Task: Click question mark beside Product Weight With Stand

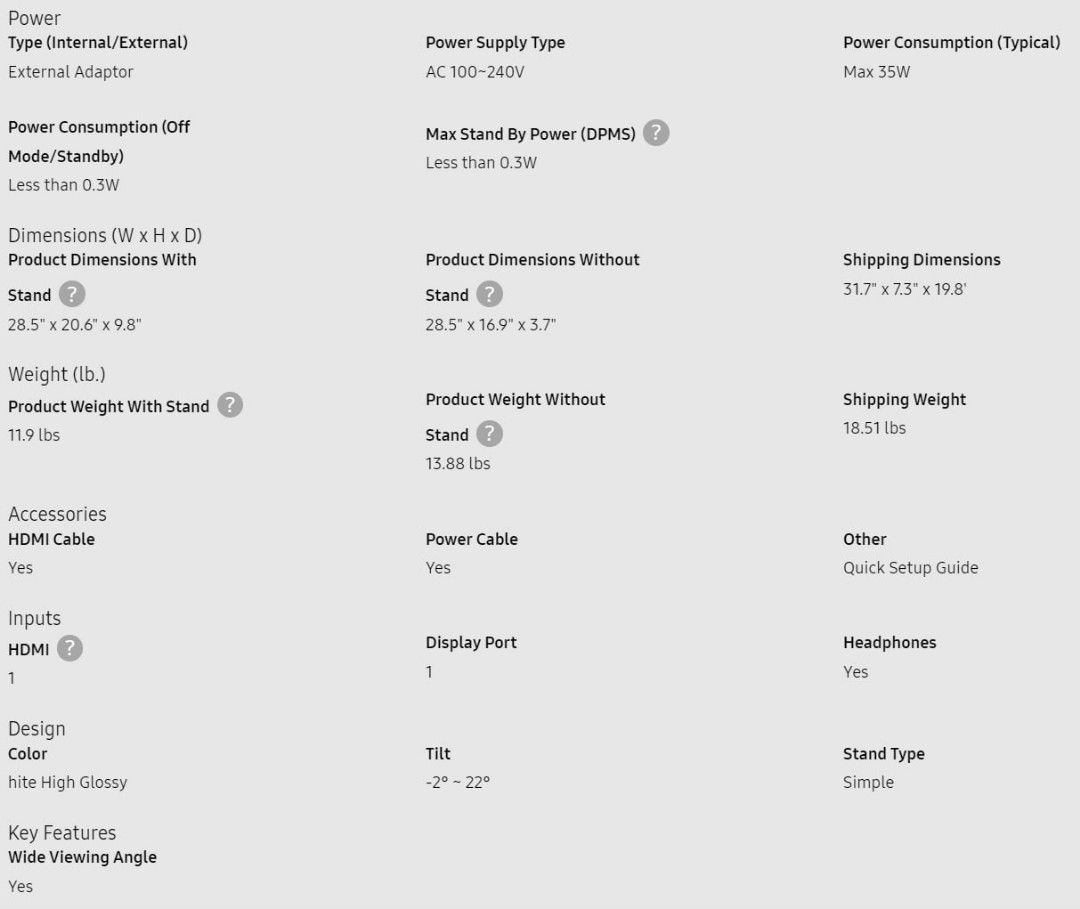Action: tap(230, 405)
